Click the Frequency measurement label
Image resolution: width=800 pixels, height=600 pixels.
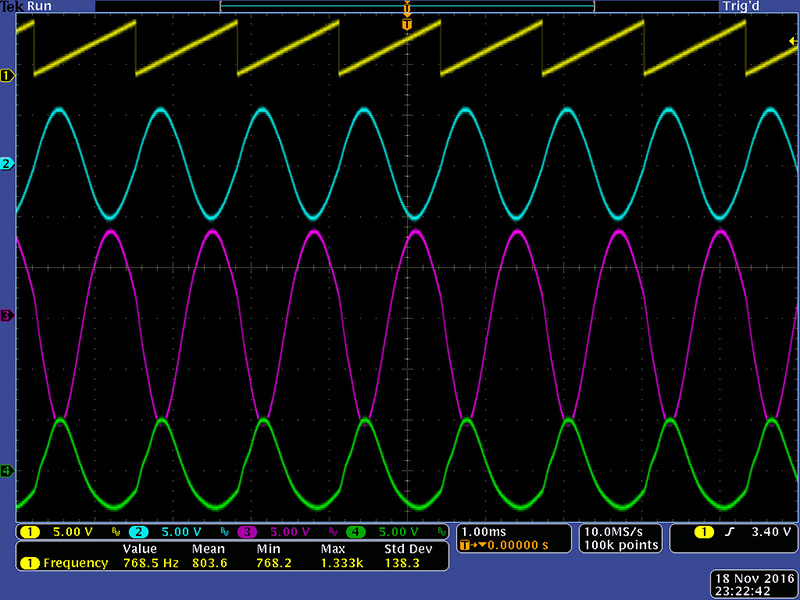pos(76,563)
